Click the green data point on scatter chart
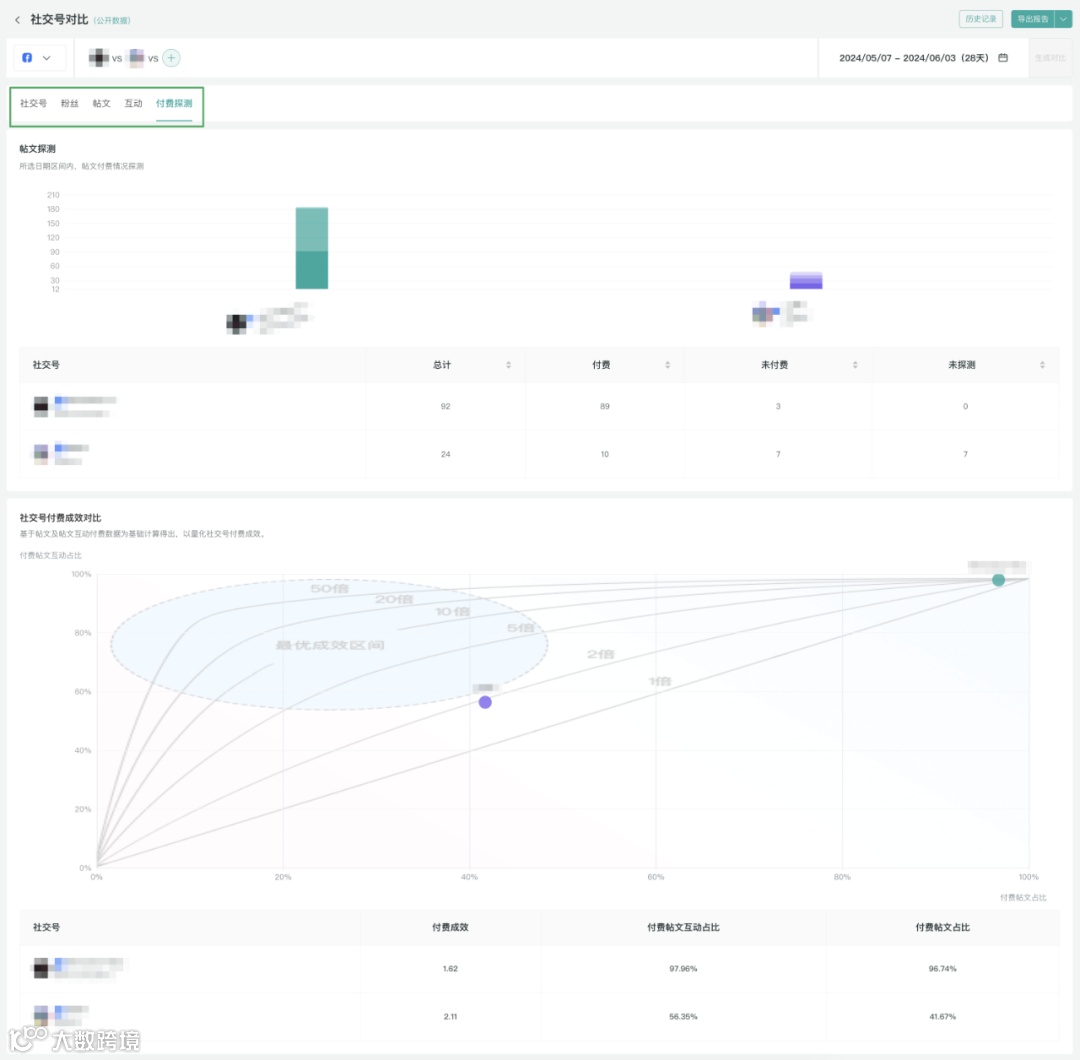Screen dimensions: 1080x1060 [998, 580]
